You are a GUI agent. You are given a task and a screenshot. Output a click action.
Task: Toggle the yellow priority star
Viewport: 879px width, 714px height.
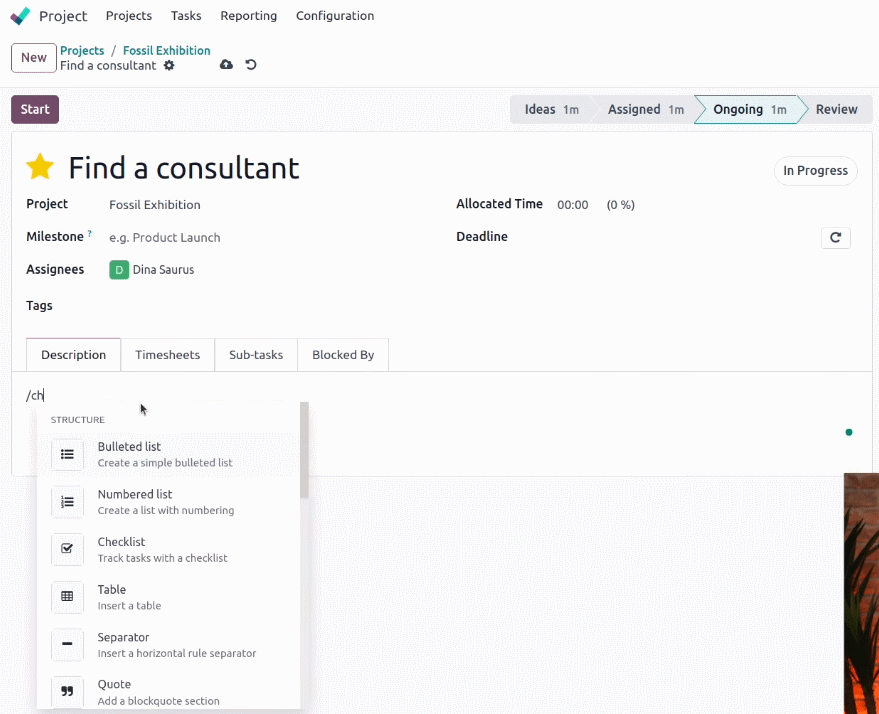[40, 167]
